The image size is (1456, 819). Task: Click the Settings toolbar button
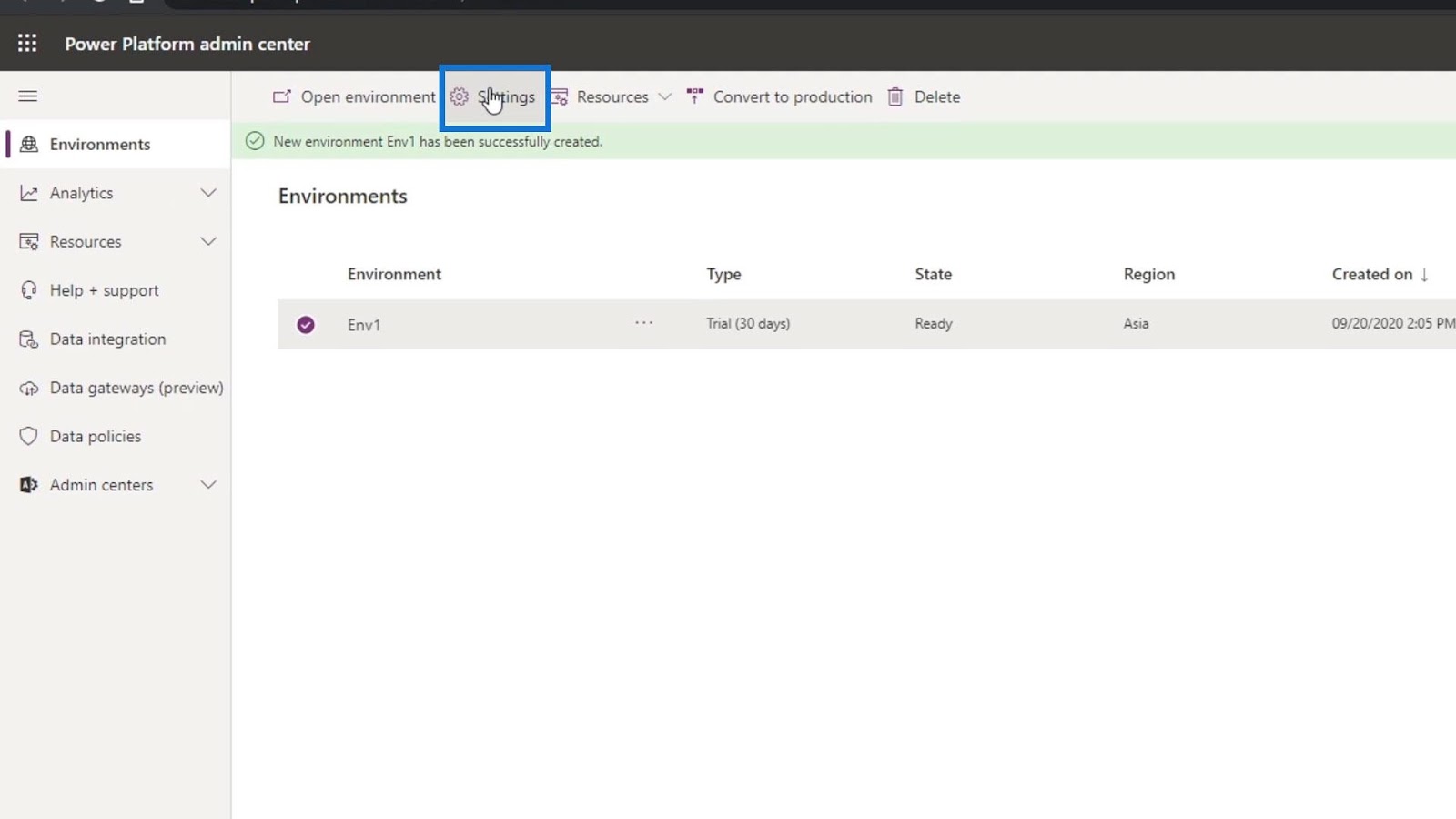[x=494, y=96]
